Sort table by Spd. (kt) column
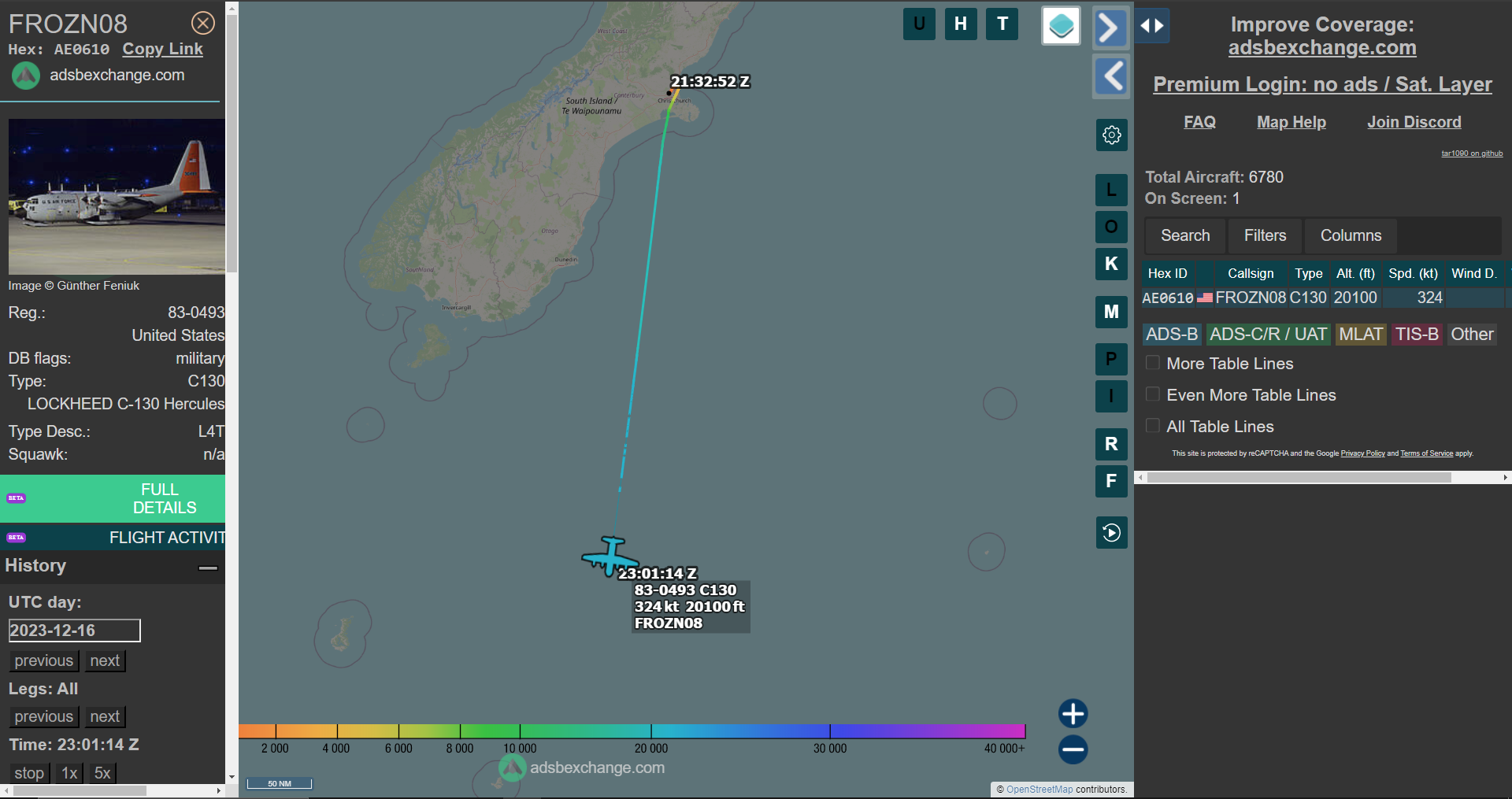The width and height of the screenshot is (1512, 799). click(1413, 274)
